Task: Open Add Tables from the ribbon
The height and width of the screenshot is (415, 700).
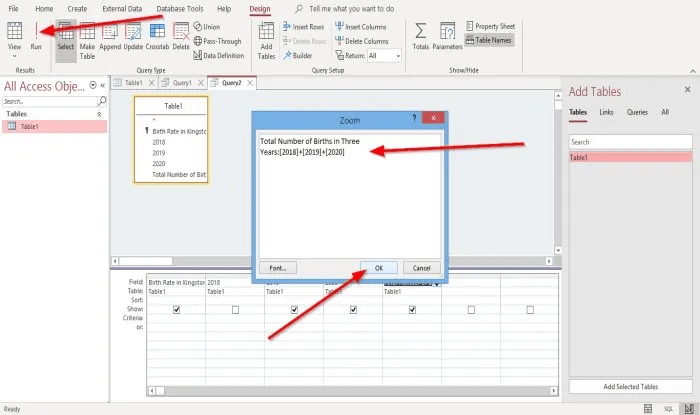Action: [x=266, y=41]
